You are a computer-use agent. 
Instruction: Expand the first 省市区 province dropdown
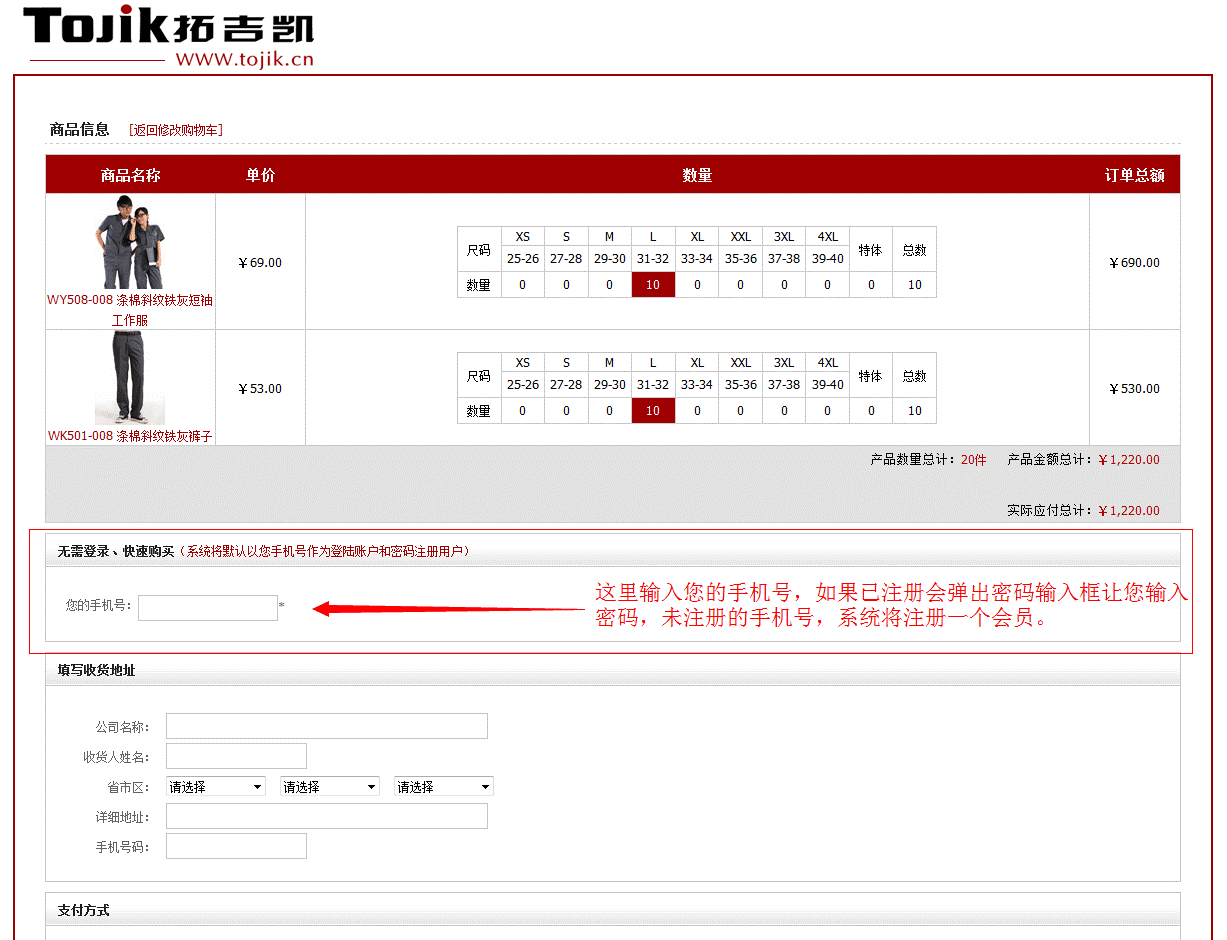coord(216,787)
